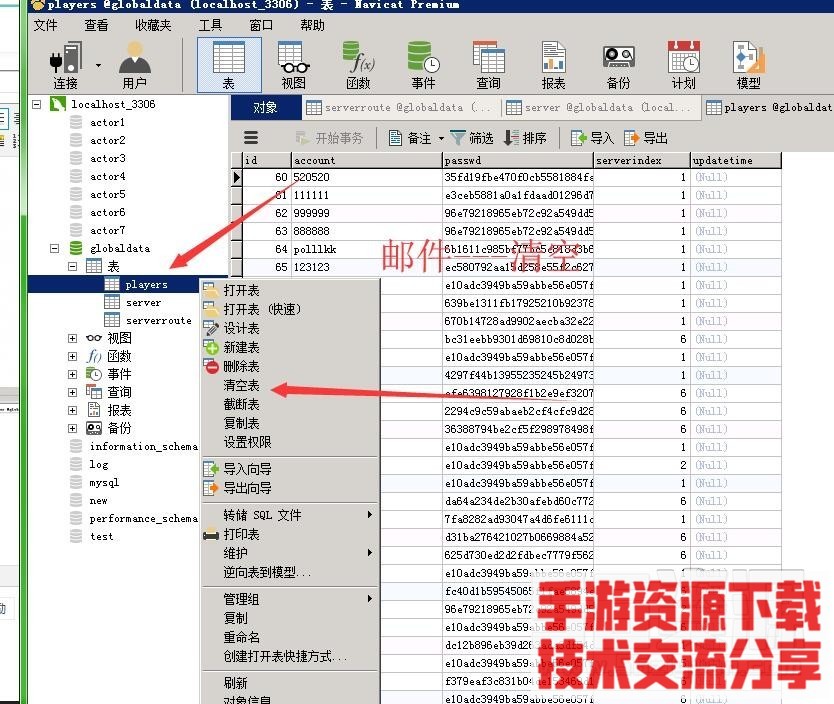Open the 用户 user management icon
Screen dimensions: 834x704
(134, 65)
